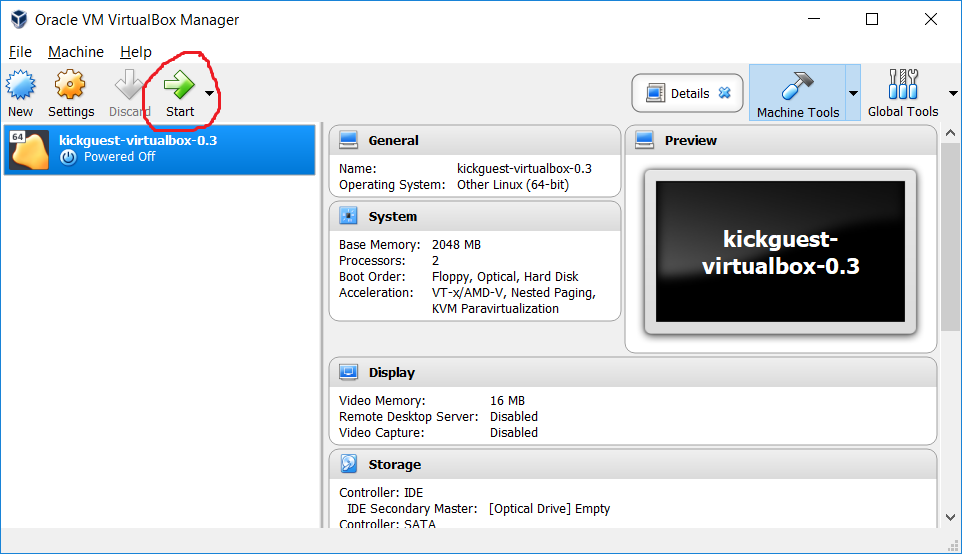
Task: Click the System section chip icon
Action: pyautogui.click(x=348, y=217)
